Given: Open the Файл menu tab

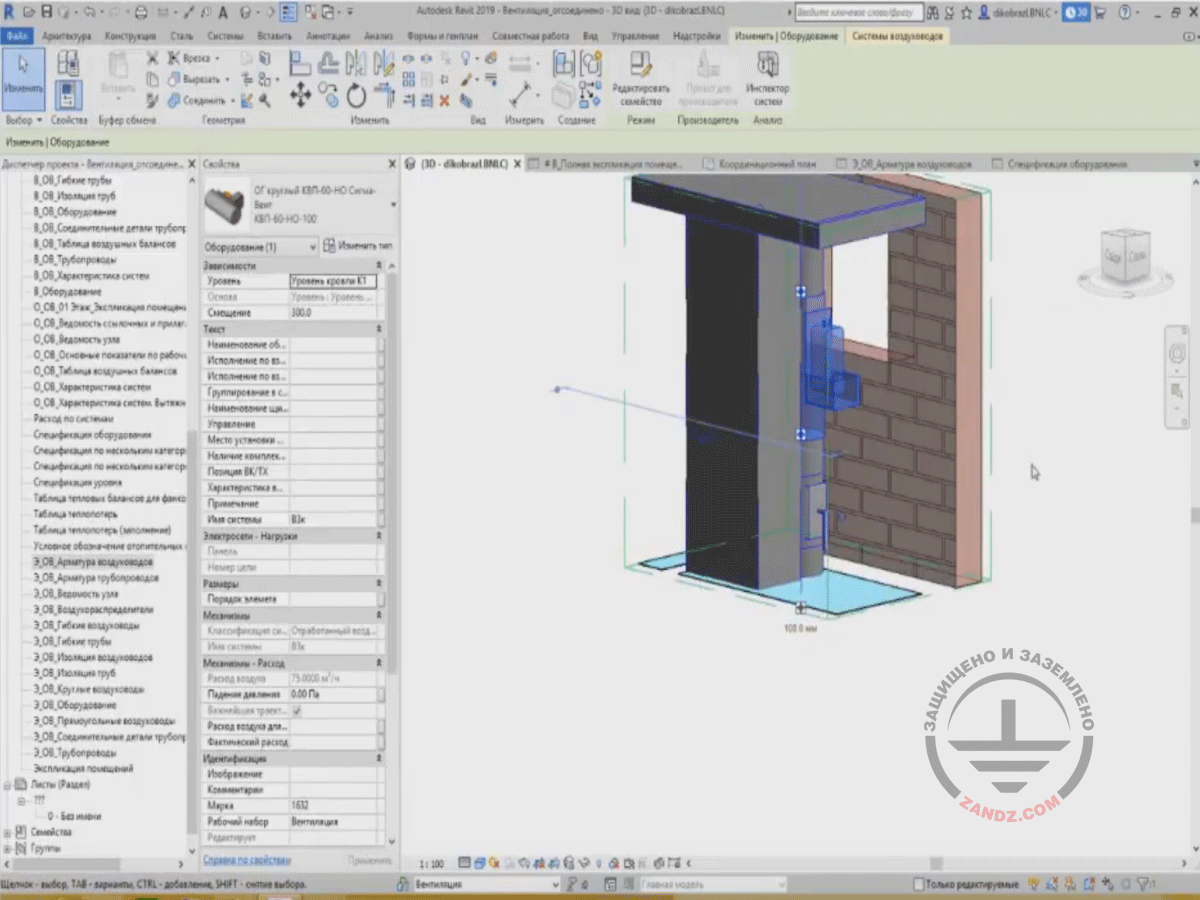Looking at the screenshot, I should [x=15, y=36].
